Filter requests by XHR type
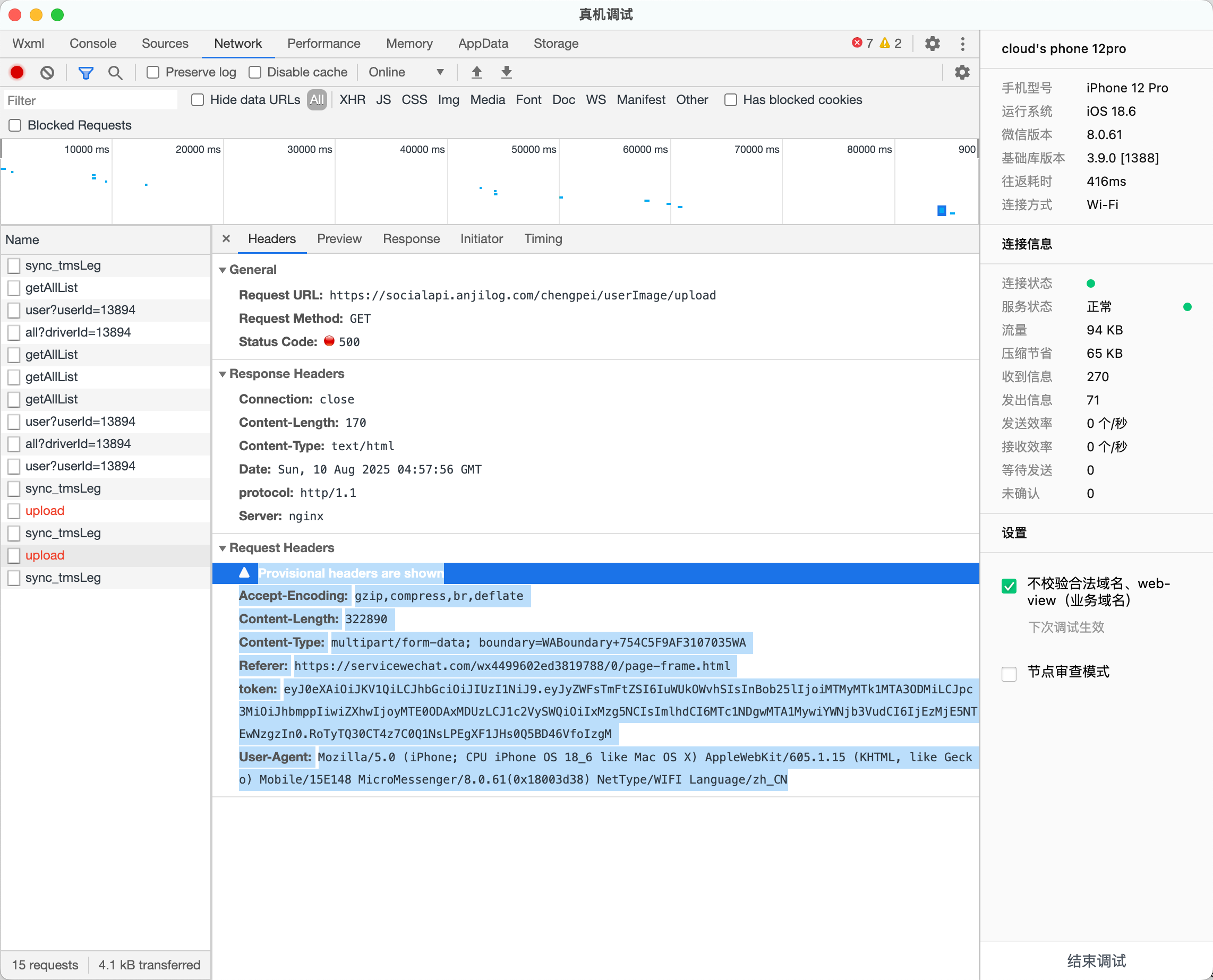The image size is (1213, 980). 352,100
